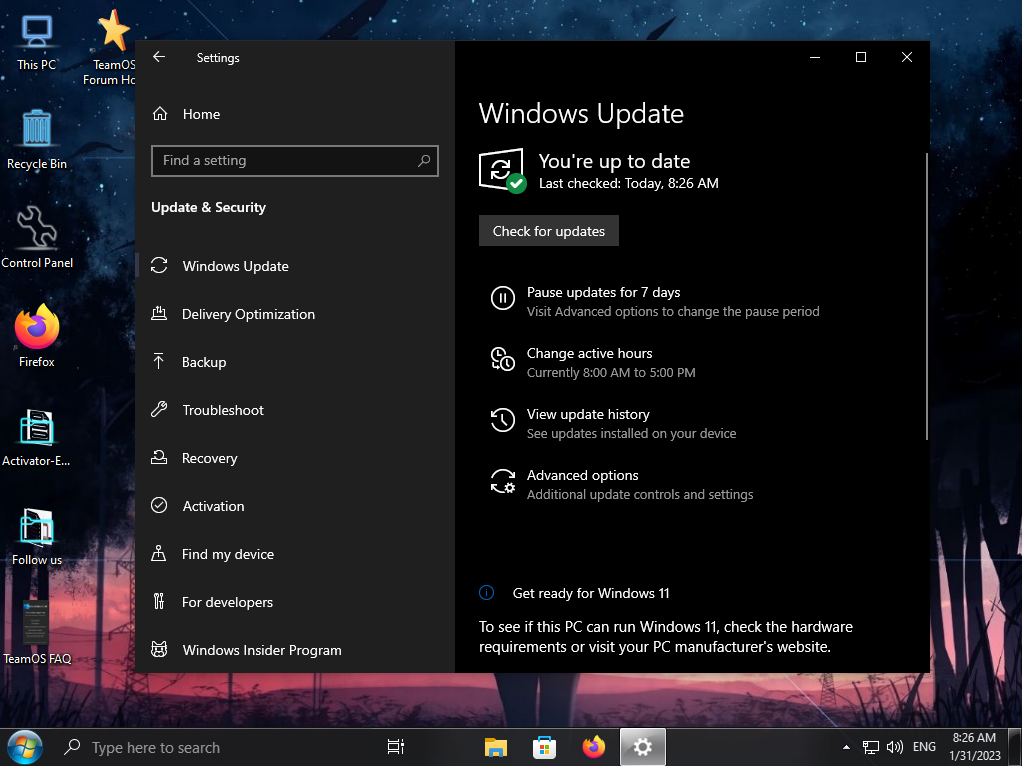Click the Settings window vertical scrollbar
Viewport: 1022px width, 766px height.
point(926,297)
